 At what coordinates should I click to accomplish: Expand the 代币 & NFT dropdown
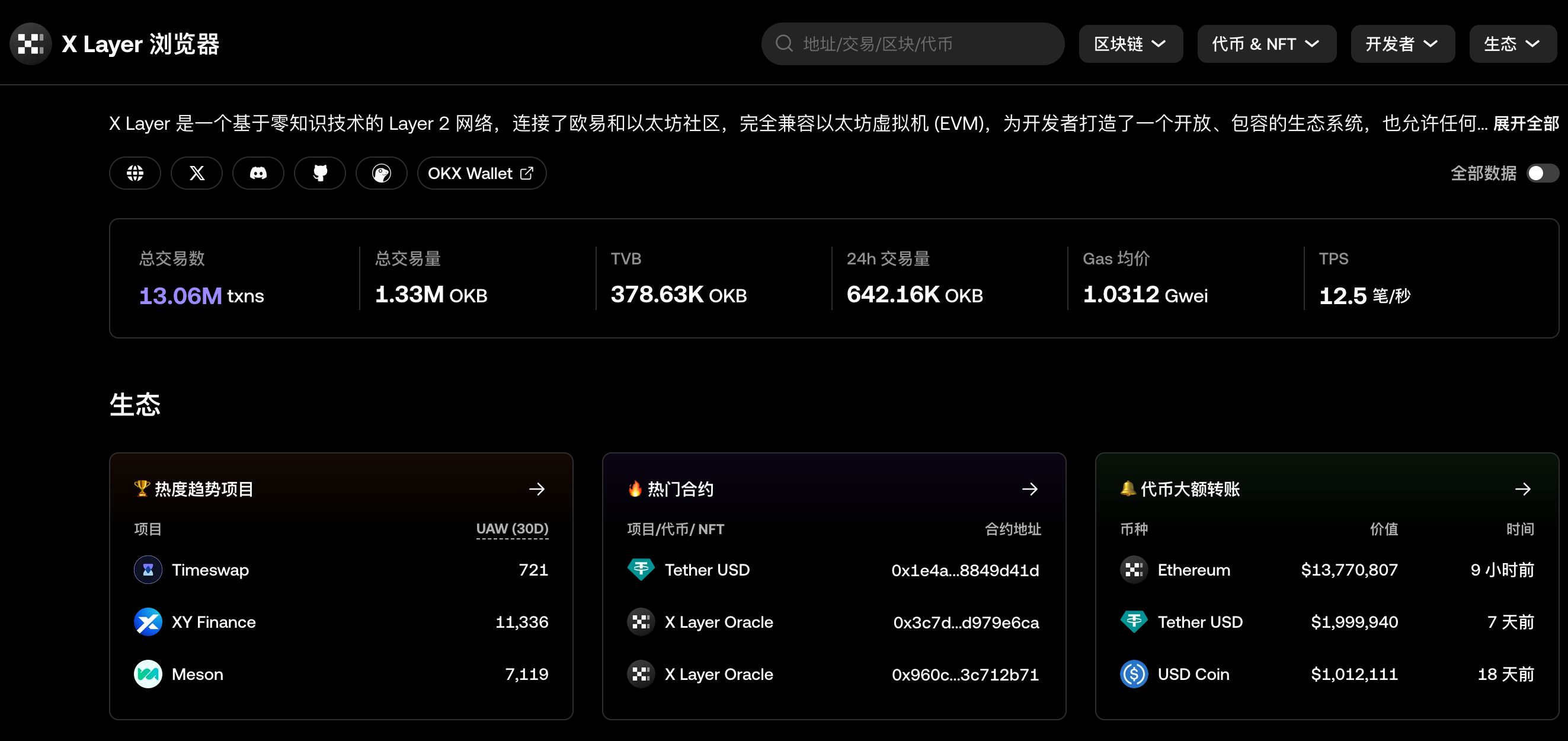click(x=1267, y=43)
